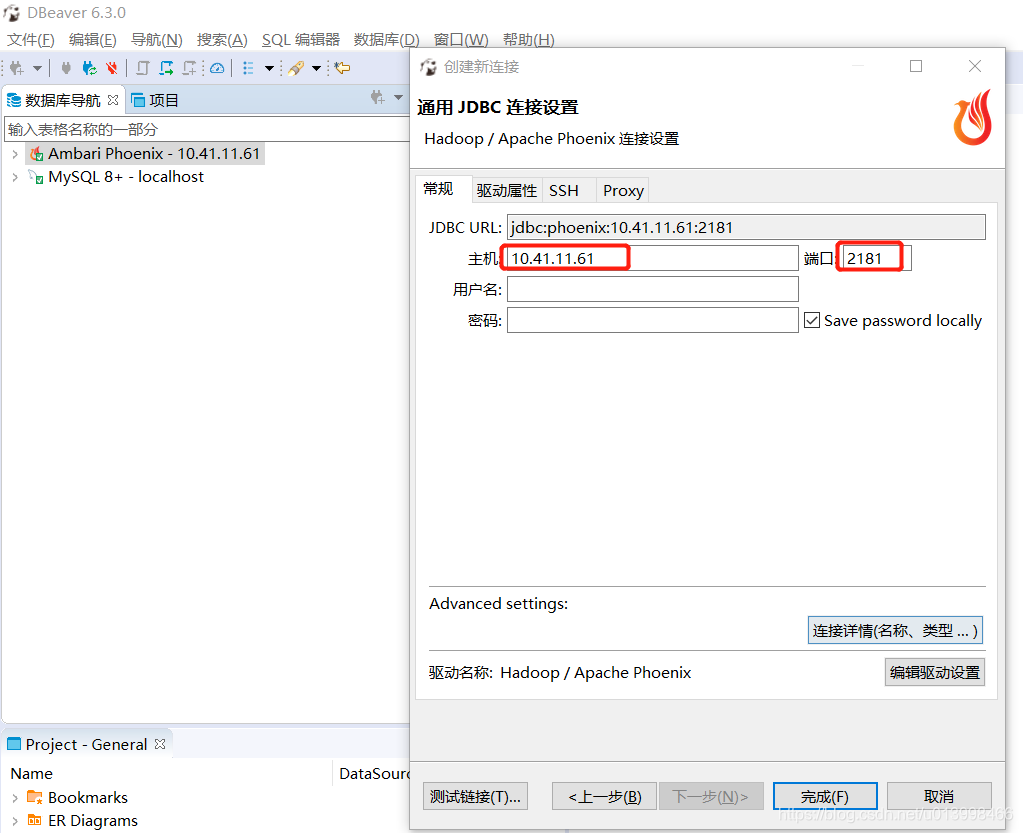Viewport: 1023px width, 833px height.
Task: Expand the ER Diagrams folder
Action: [x=15, y=821]
